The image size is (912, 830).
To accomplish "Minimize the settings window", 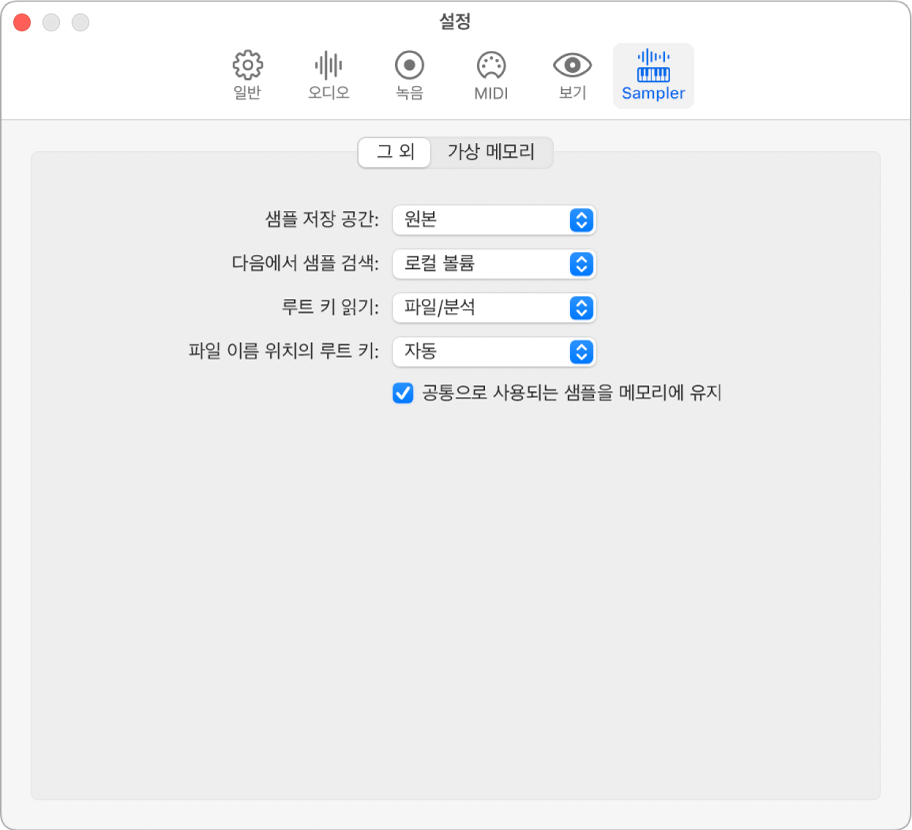I will coord(50,20).
